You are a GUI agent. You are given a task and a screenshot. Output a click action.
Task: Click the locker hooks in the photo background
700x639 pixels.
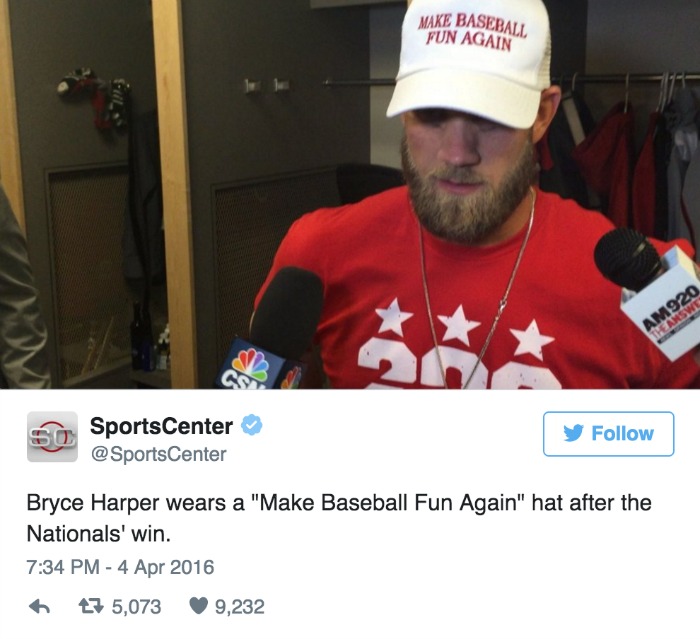click(x=267, y=85)
